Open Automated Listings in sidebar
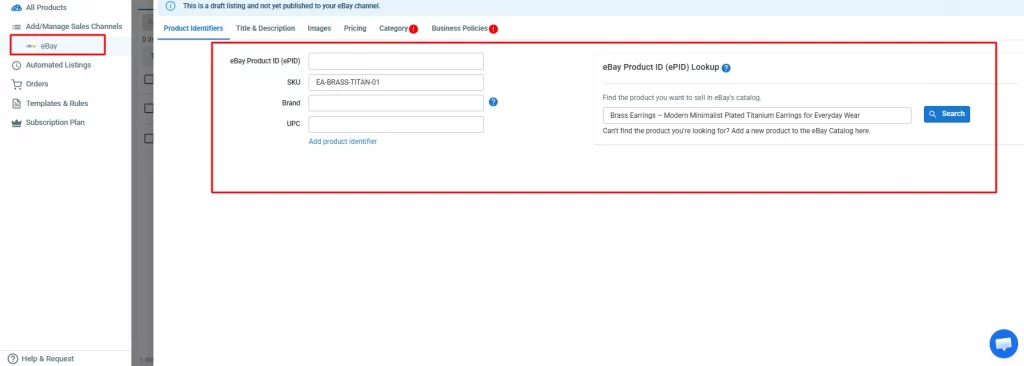 click(59, 65)
